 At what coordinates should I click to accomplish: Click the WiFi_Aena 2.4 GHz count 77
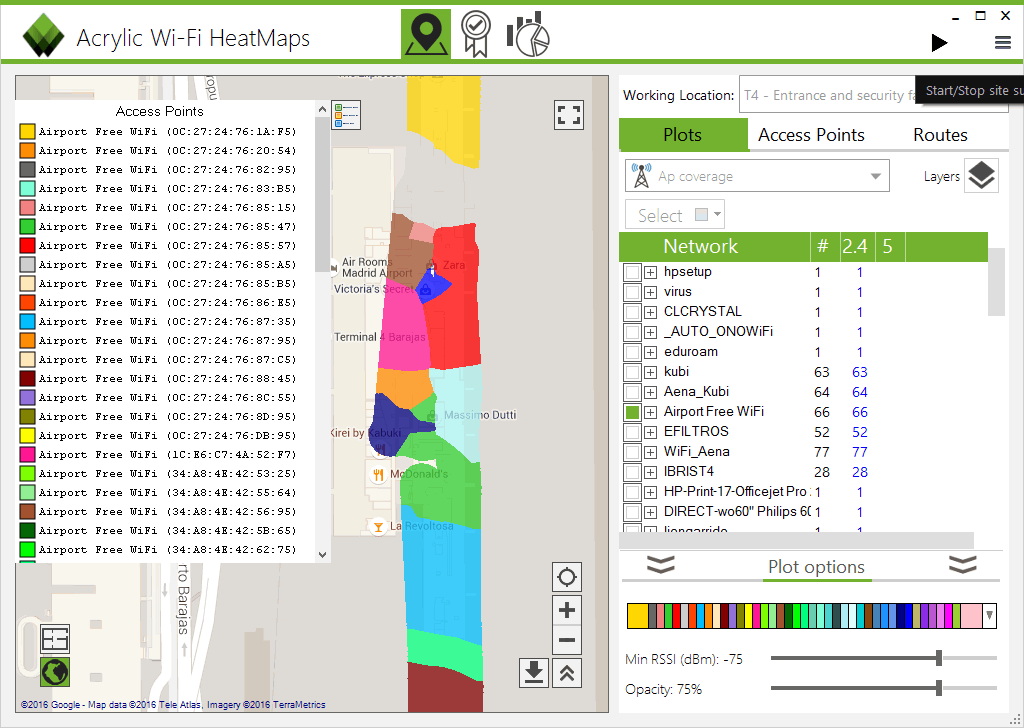[x=859, y=452]
